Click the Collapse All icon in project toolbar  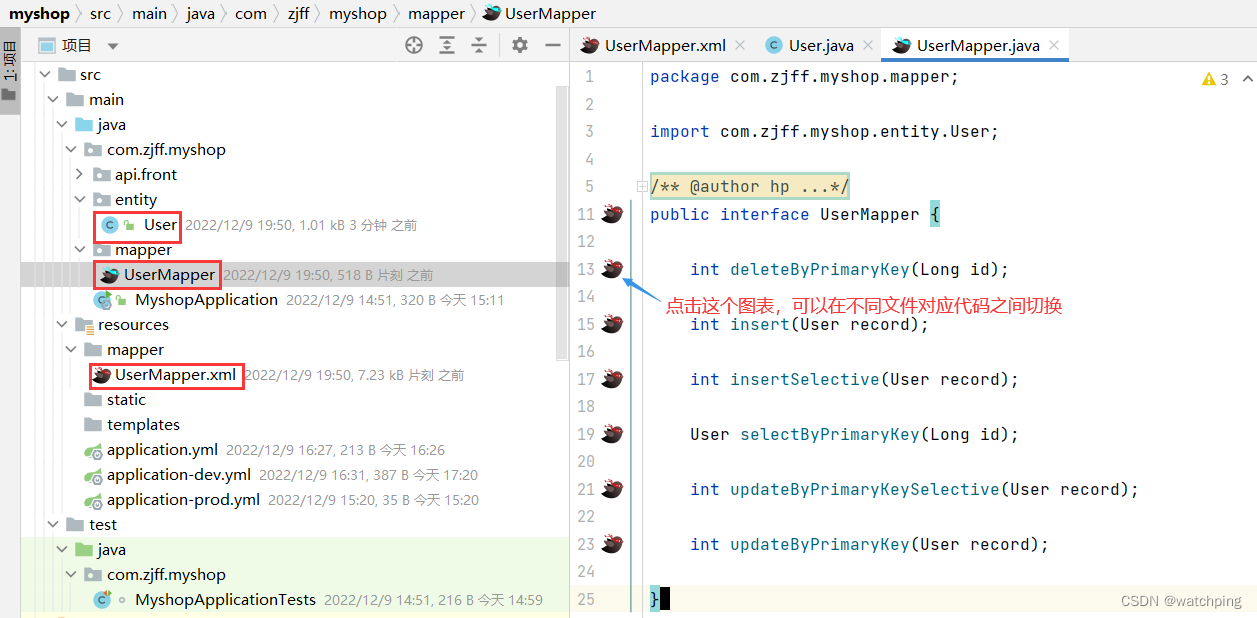click(479, 45)
